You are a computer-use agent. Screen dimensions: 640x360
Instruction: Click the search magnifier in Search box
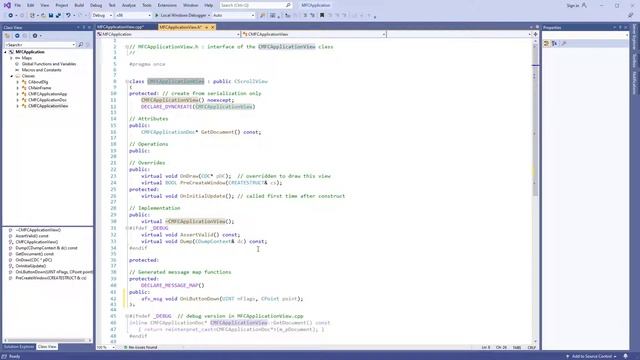click(x=288, y=5)
